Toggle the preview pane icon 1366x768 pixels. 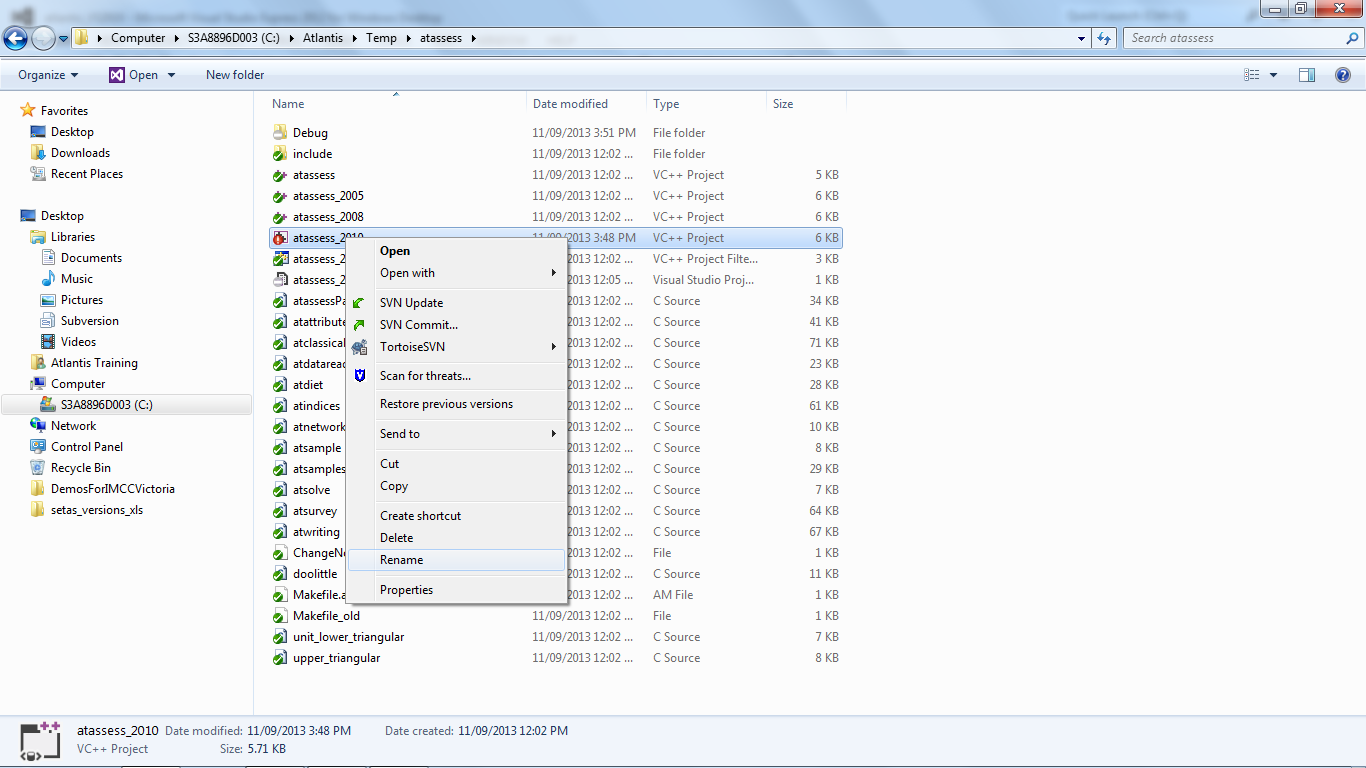pyautogui.click(x=1307, y=75)
